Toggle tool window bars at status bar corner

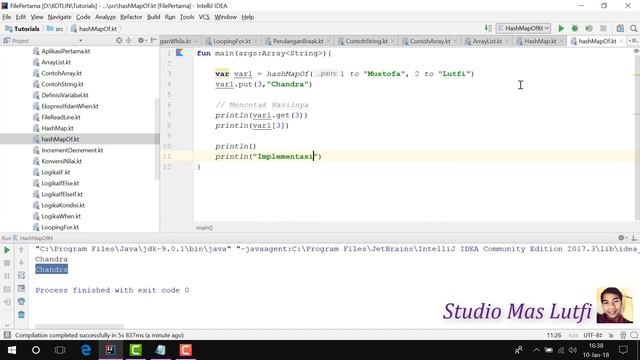point(7,335)
